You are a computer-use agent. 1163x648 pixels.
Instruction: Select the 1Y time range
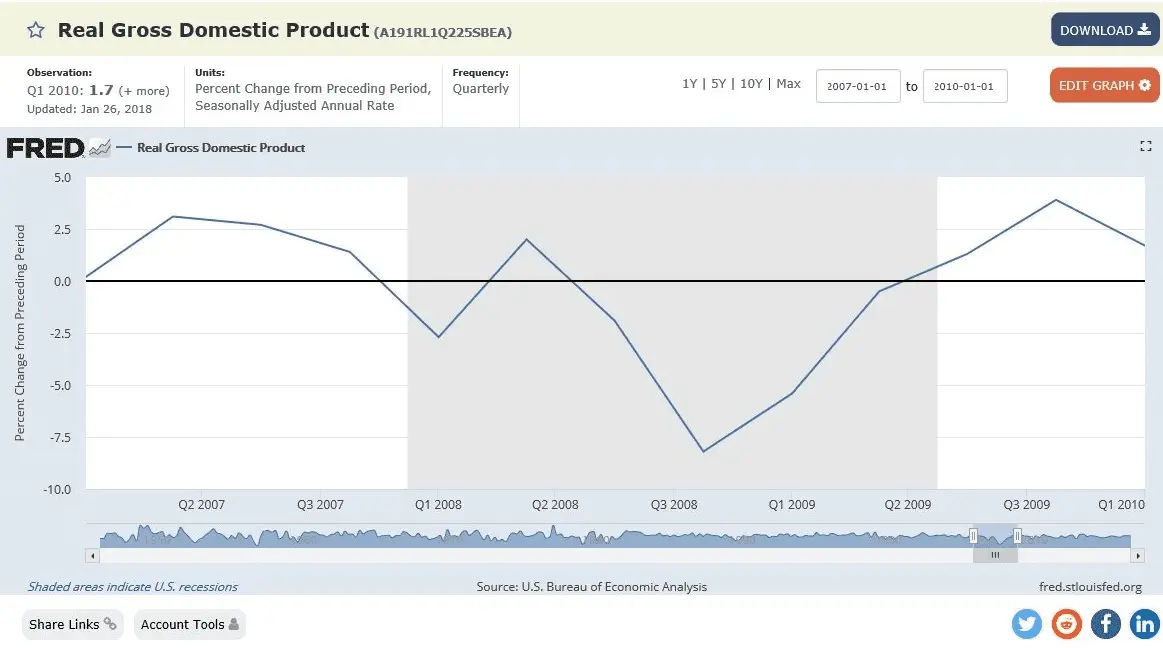[690, 84]
